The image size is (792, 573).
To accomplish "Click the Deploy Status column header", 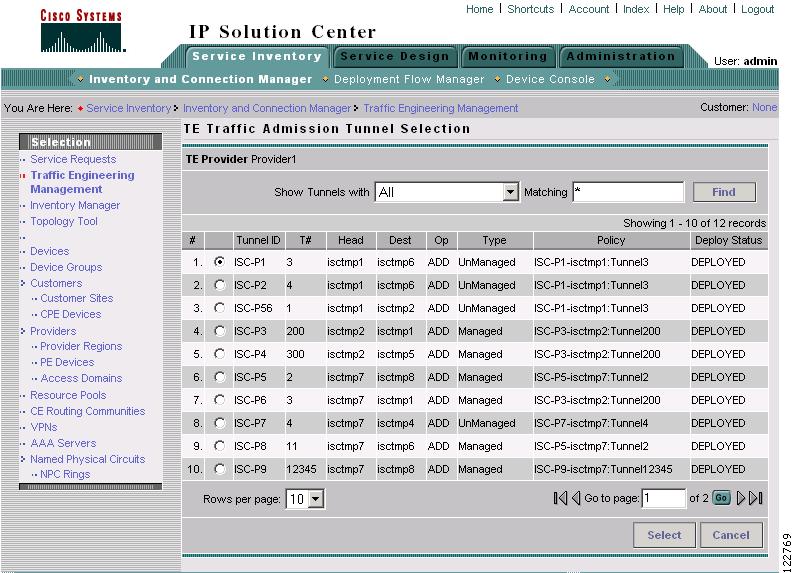I will tap(728, 241).
